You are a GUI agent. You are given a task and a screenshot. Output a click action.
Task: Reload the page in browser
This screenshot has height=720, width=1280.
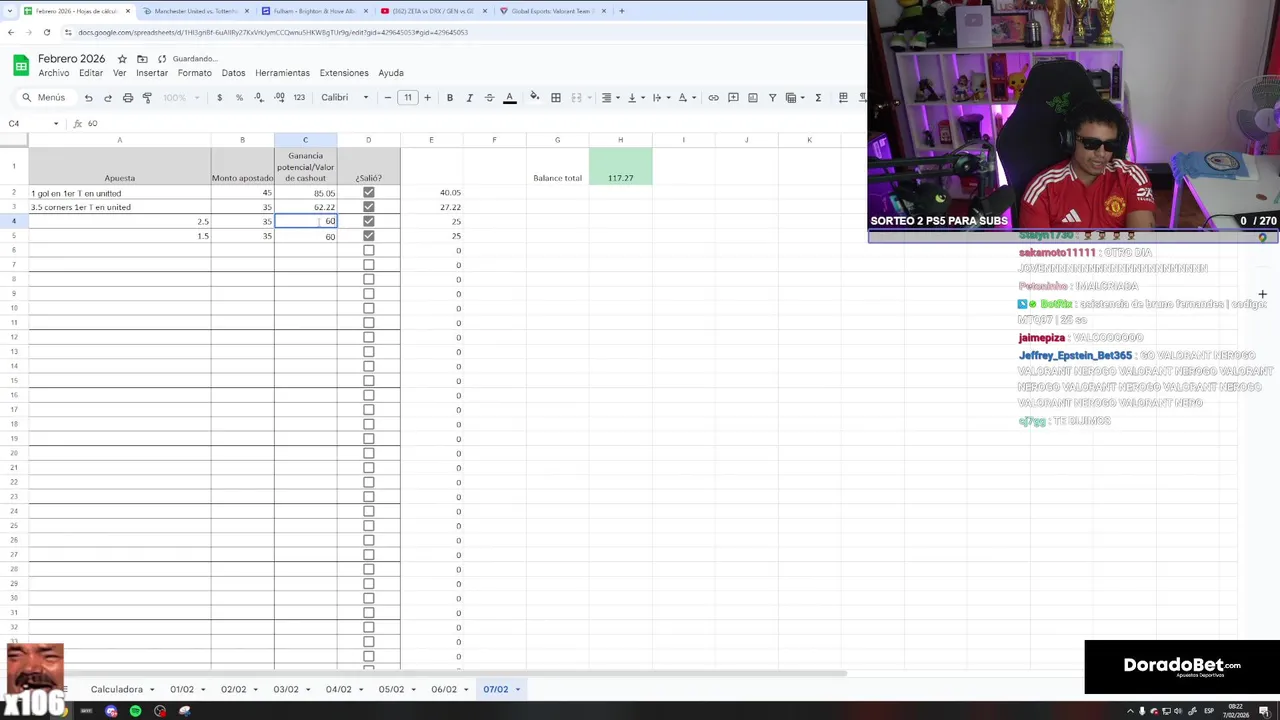point(46,32)
